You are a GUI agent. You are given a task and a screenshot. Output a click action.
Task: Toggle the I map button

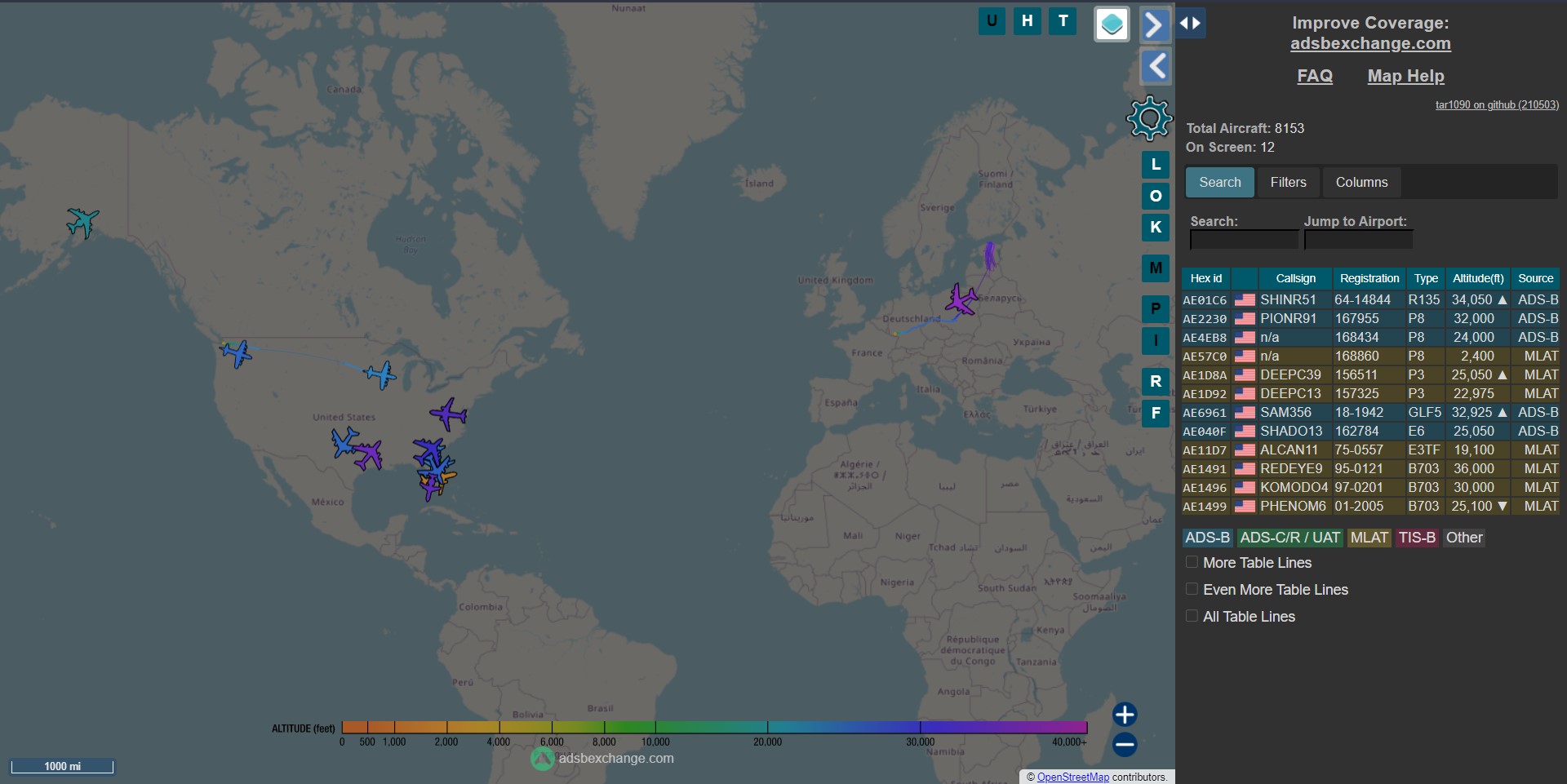1156,340
